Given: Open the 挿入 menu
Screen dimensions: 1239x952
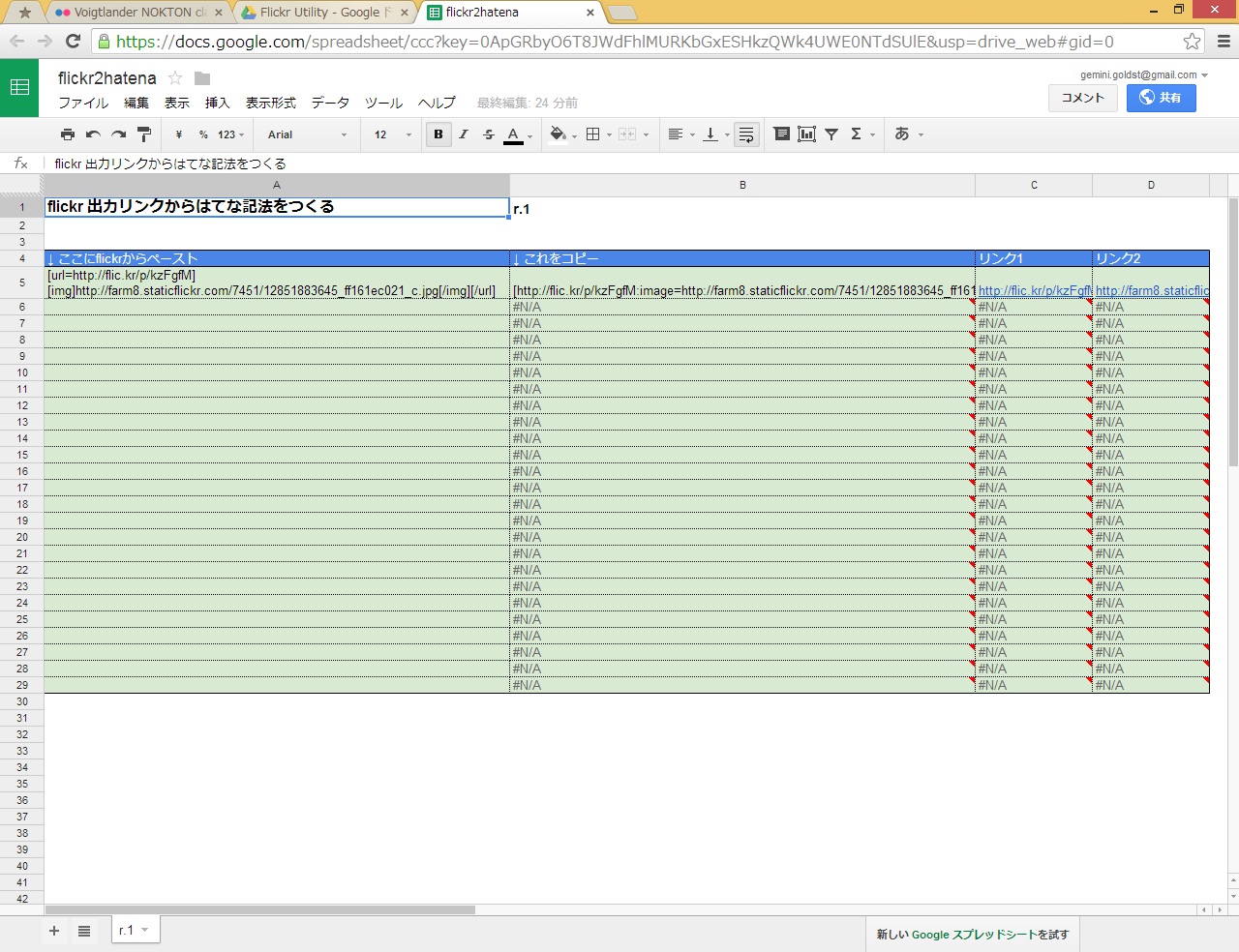Looking at the screenshot, I should point(217,103).
